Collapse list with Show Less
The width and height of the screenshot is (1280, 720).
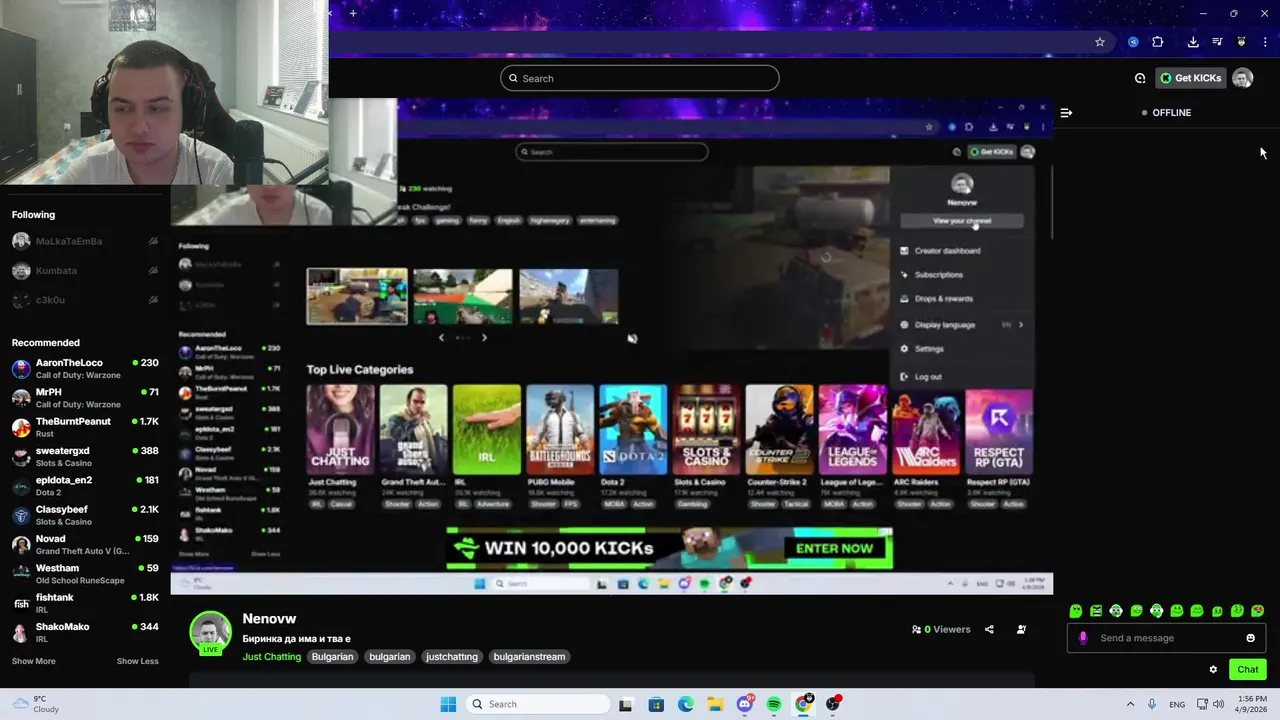tap(137, 661)
